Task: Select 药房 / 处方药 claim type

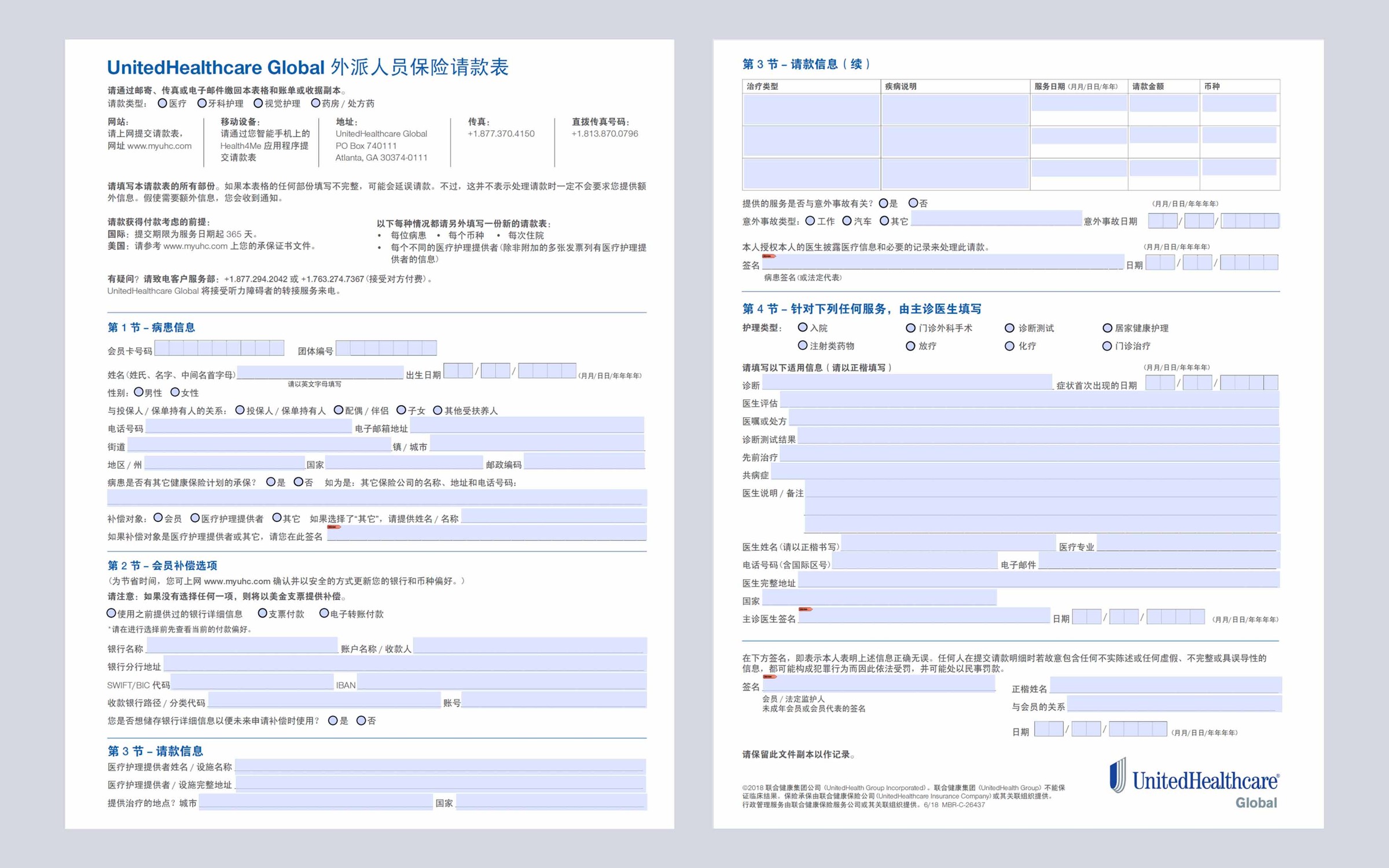Action: click(x=315, y=103)
